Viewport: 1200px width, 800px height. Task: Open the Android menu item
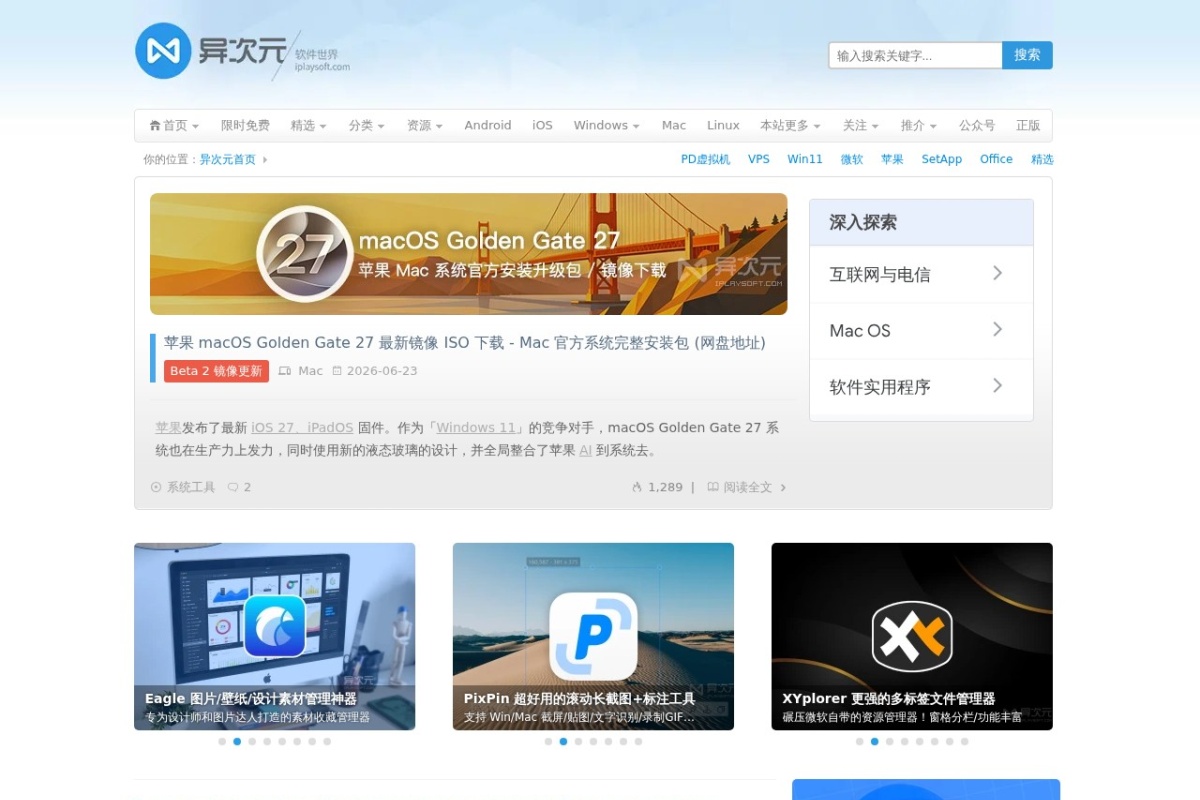pyautogui.click(x=488, y=125)
